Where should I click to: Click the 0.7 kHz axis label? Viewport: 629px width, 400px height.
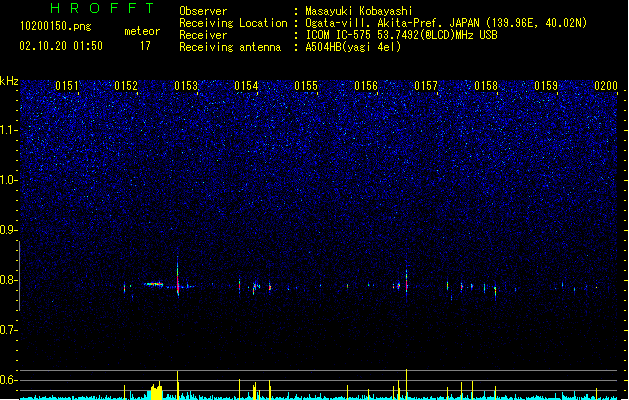[x=8, y=330]
